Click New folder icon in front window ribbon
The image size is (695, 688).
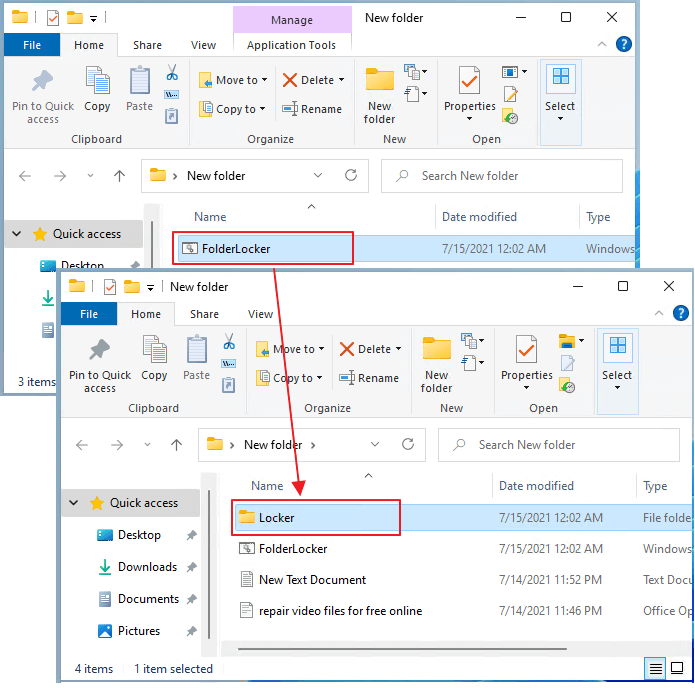click(x=437, y=363)
